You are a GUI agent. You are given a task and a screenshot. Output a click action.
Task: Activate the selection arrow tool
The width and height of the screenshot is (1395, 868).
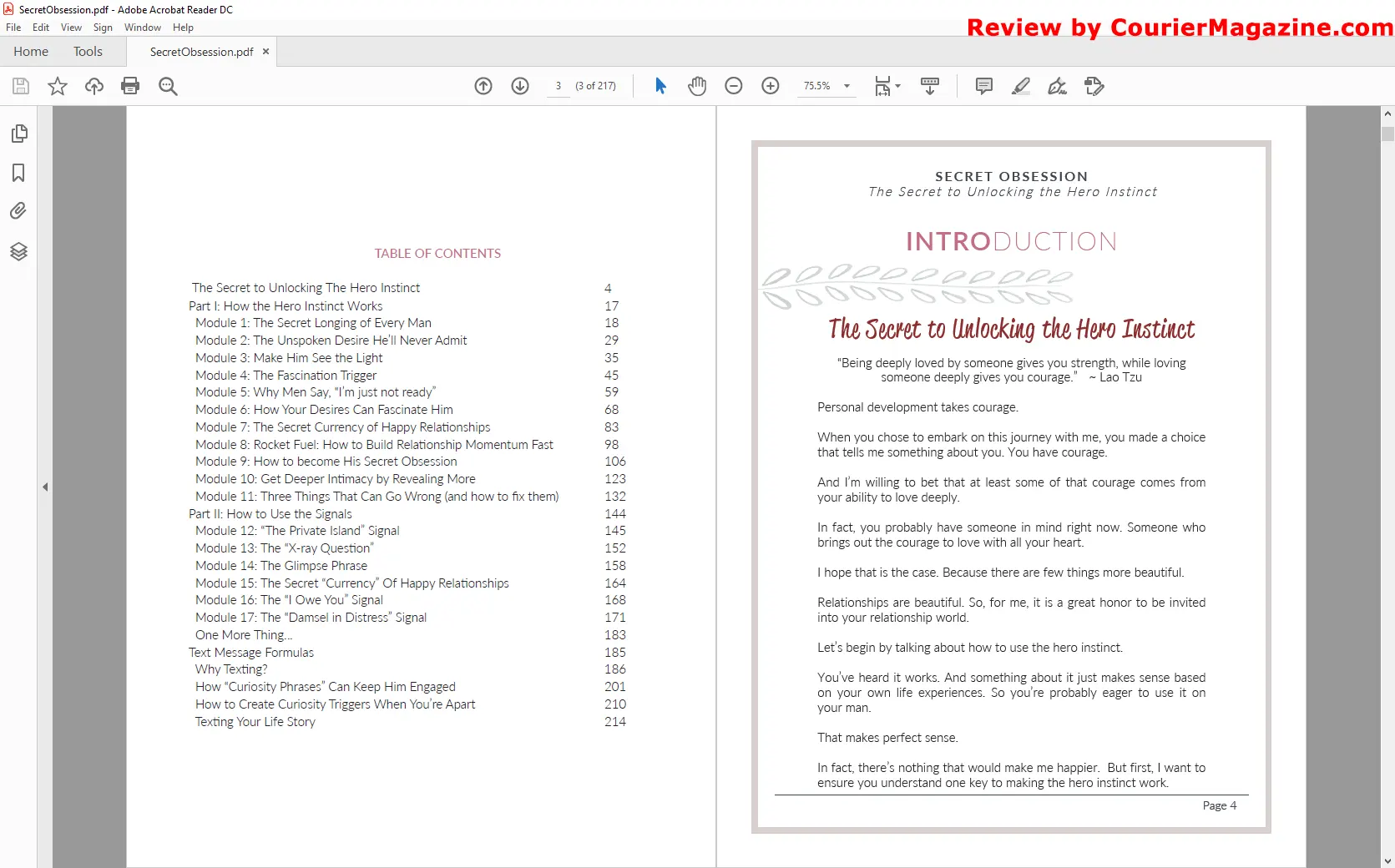coord(660,86)
